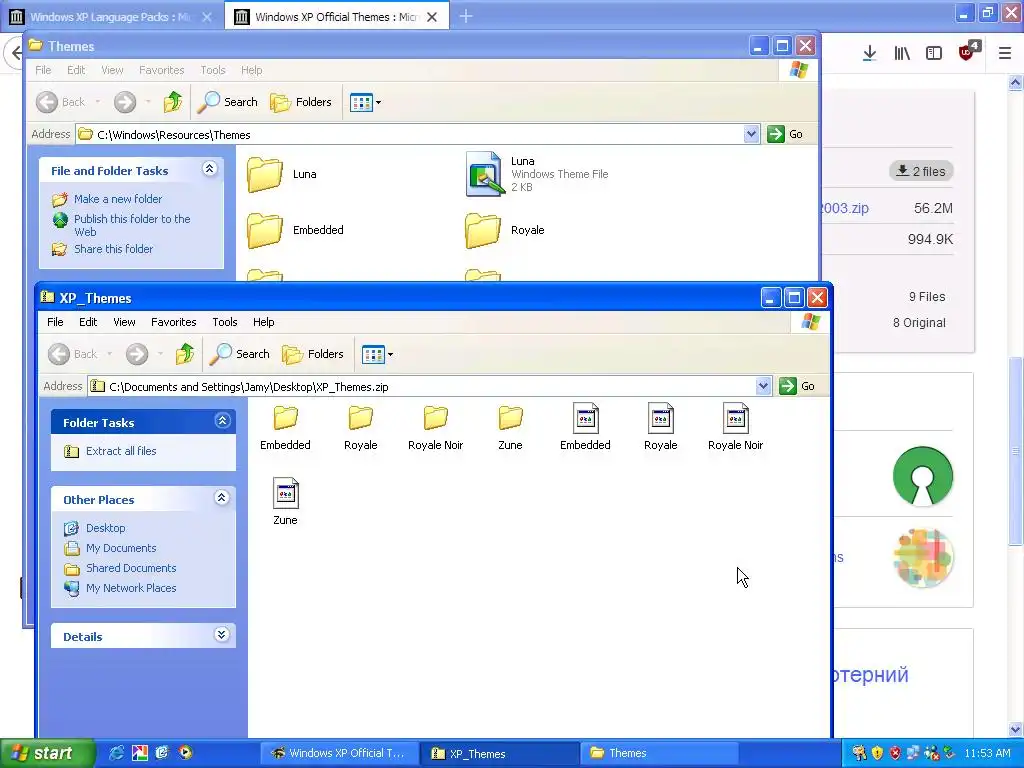Collapse the Folder Tasks panel
Image resolution: width=1024 pixels, height=768 pixels.
click(222, 421)
